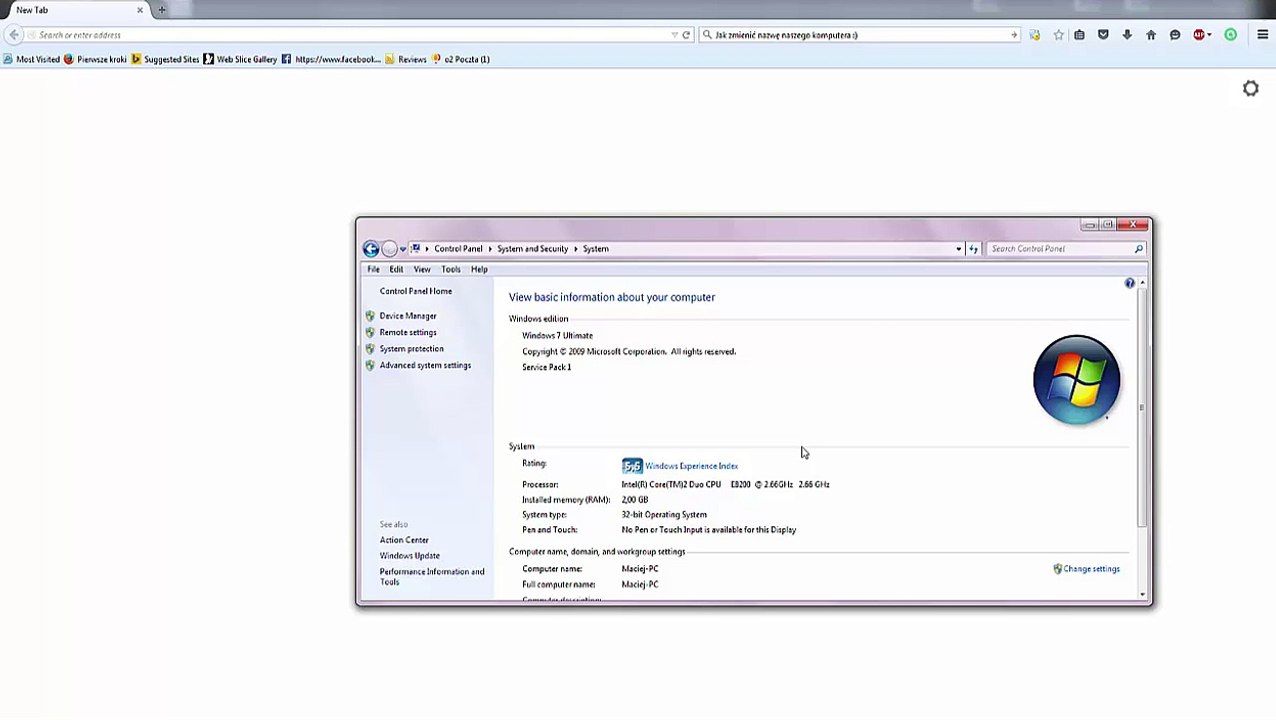Click System and Security breadcrumb

(x=532, y=249)
